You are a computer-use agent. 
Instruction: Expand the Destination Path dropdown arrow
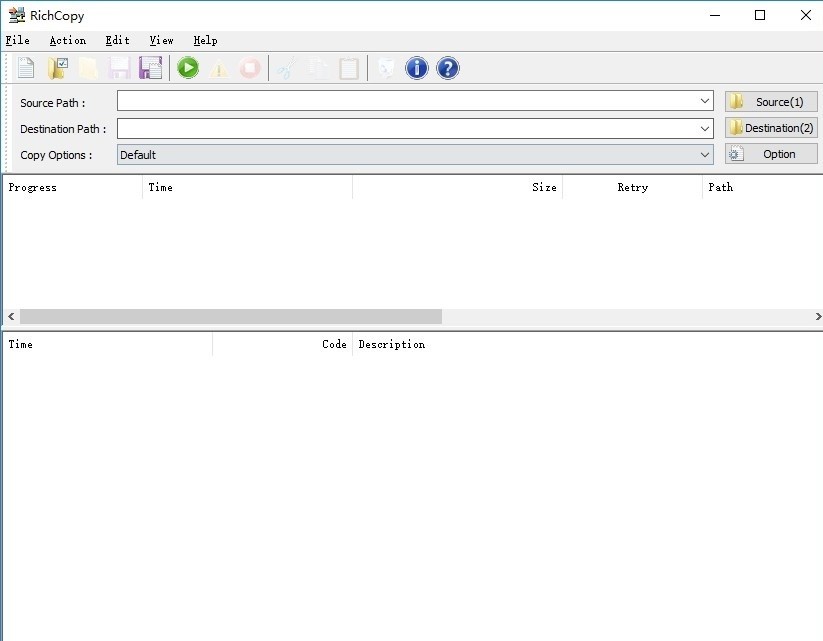click(704, 129)
